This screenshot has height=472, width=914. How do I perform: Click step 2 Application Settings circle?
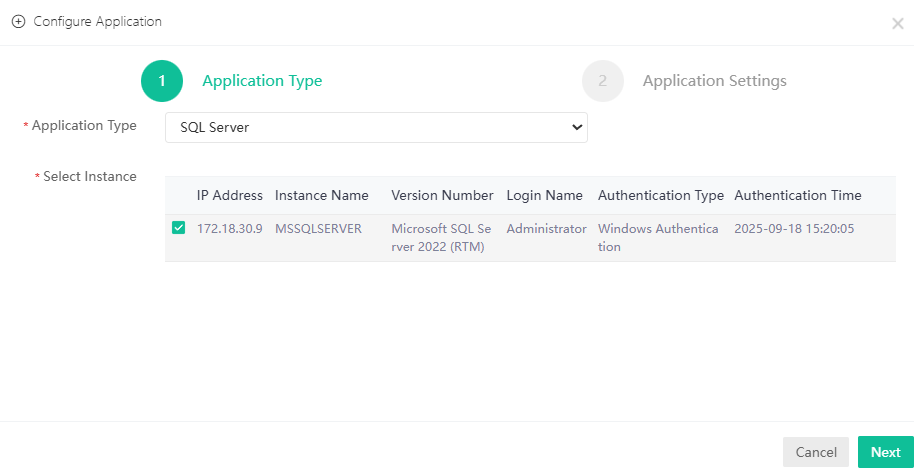[x=603, y=81]
